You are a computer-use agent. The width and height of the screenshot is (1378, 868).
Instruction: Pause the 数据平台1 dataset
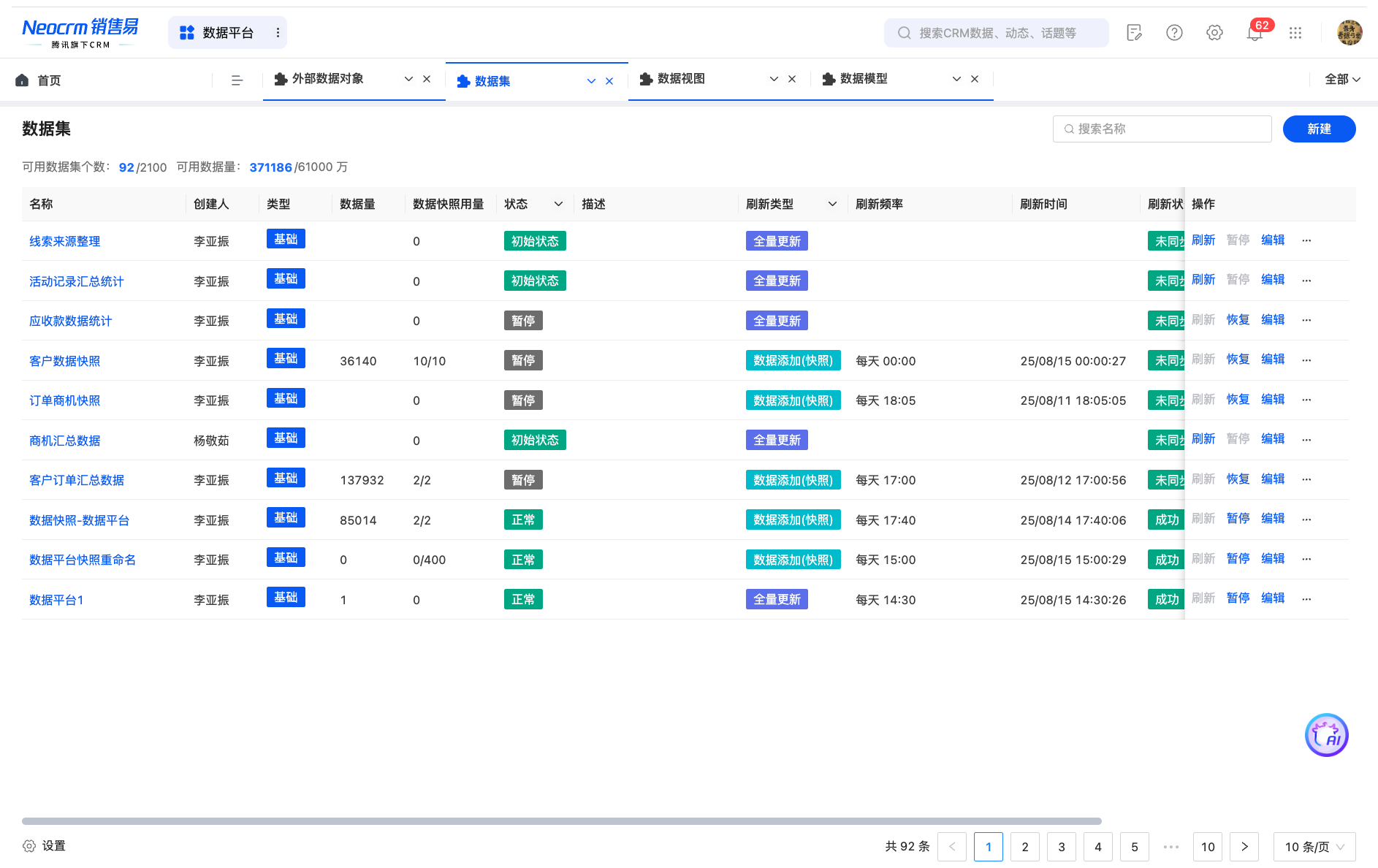point(1238,598)
